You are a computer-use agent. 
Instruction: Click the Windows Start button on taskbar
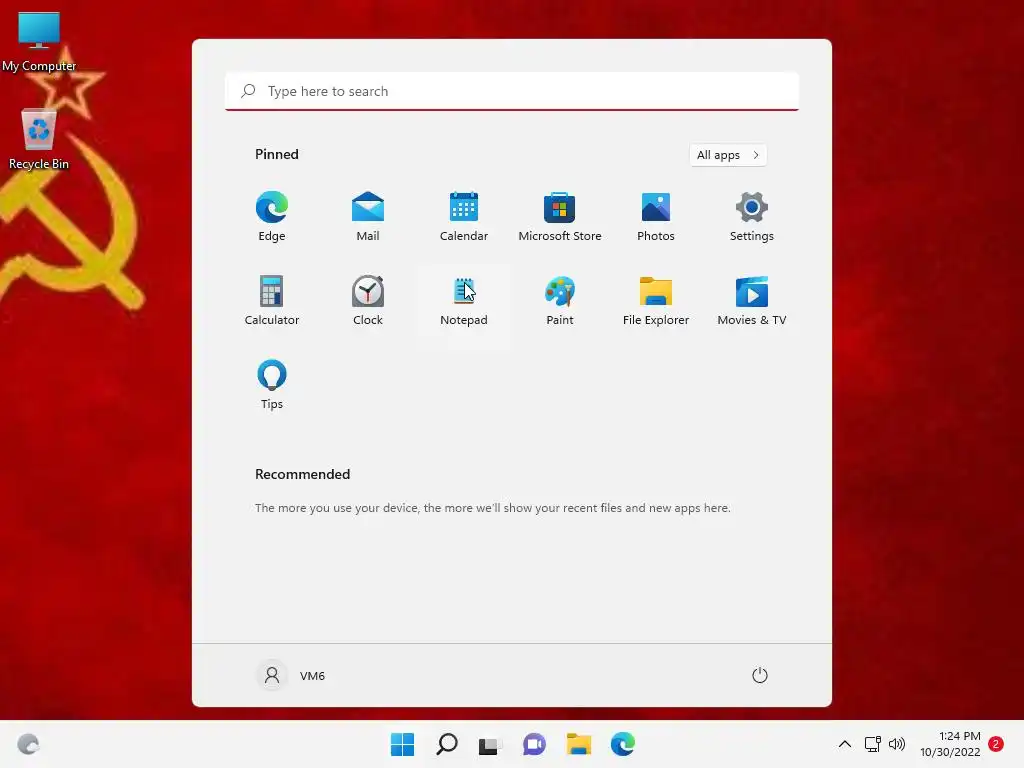pos(402,744)
